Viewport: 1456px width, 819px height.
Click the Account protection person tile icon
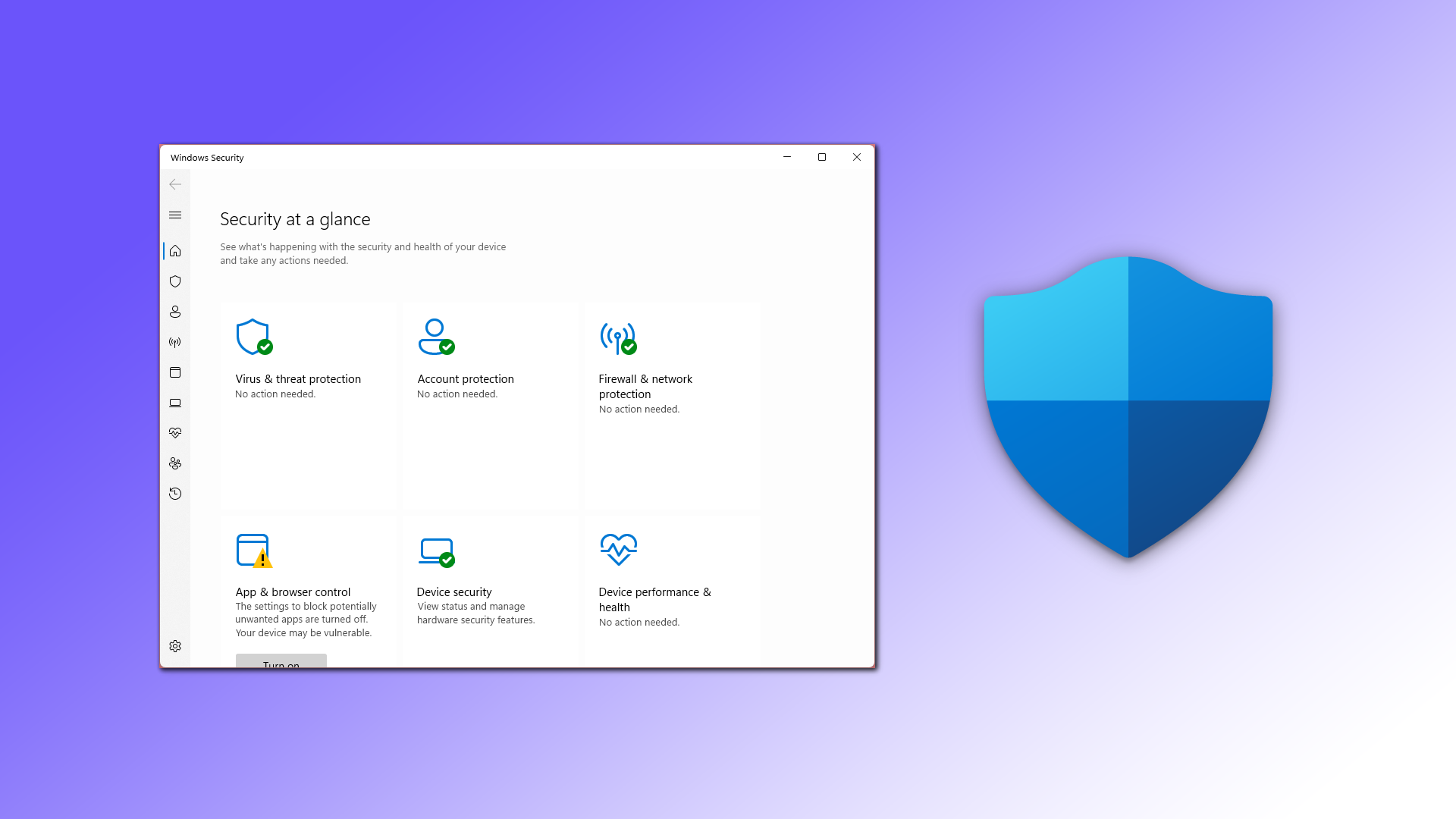click(x=436, y=337)
